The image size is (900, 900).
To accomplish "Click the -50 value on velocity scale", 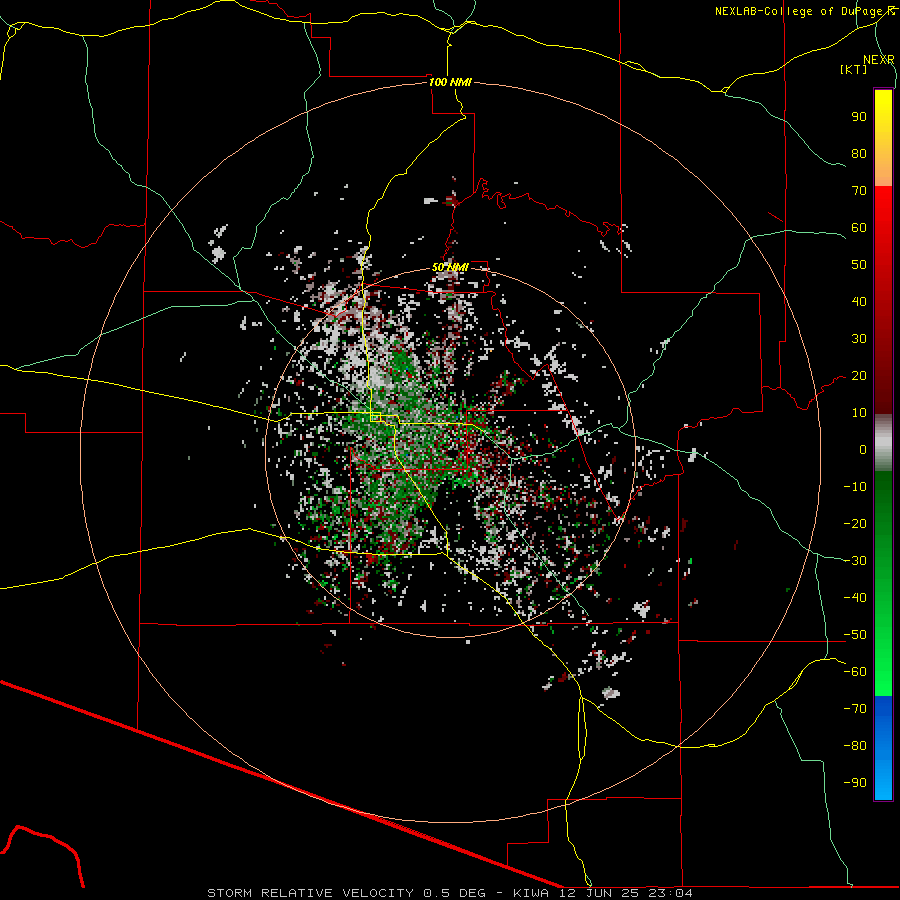I will pyautogui.click(x=855, y=635).
